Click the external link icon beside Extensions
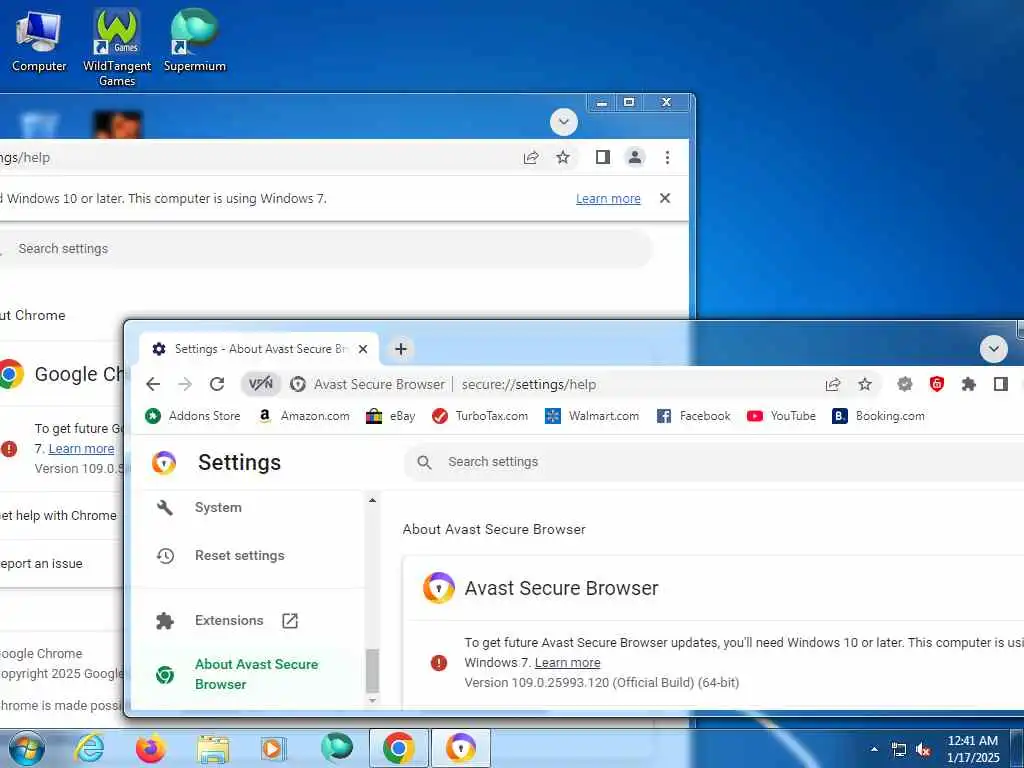 [290, 620]
